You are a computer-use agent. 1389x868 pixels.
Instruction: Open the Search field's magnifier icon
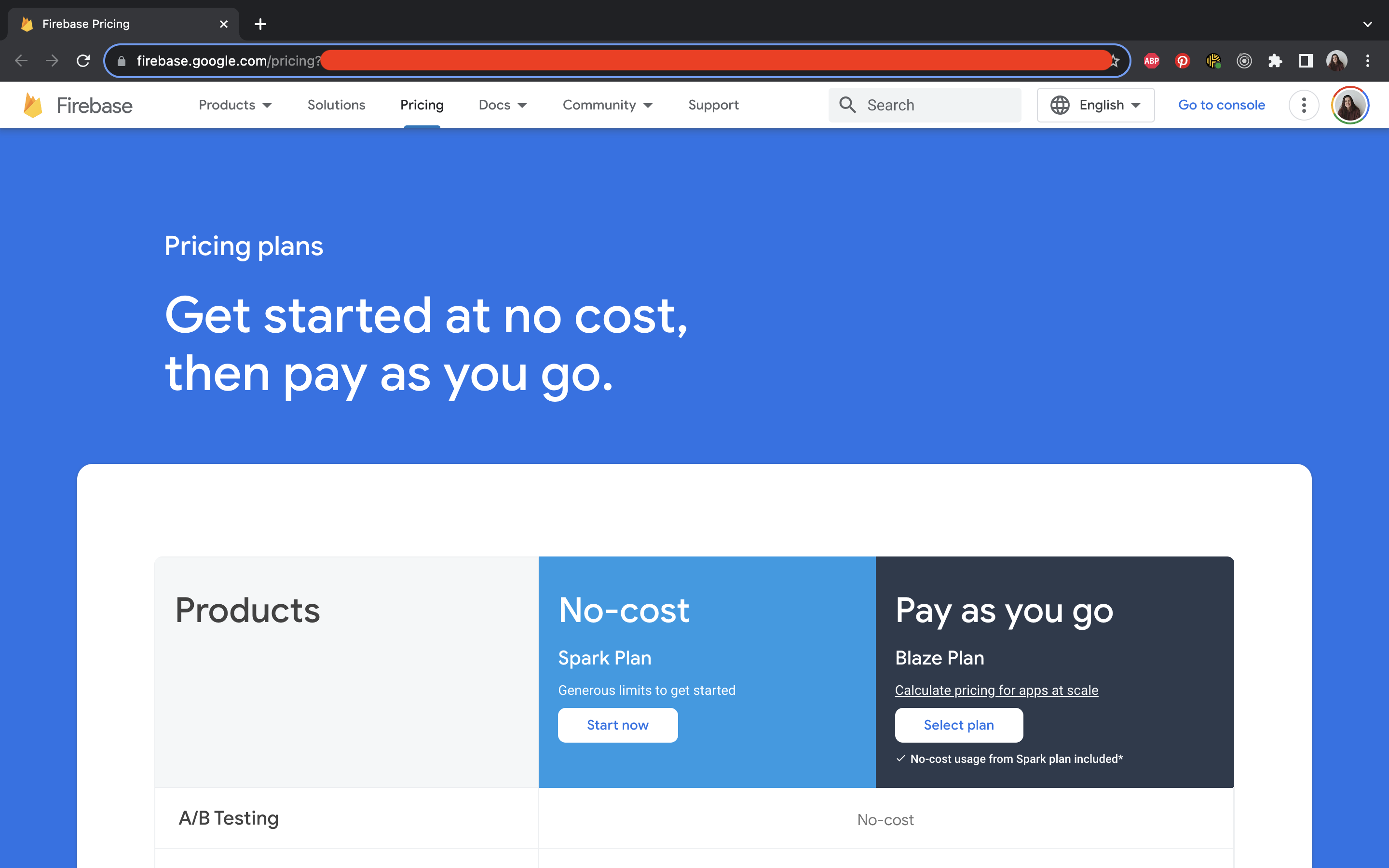[x=848, y=105]
